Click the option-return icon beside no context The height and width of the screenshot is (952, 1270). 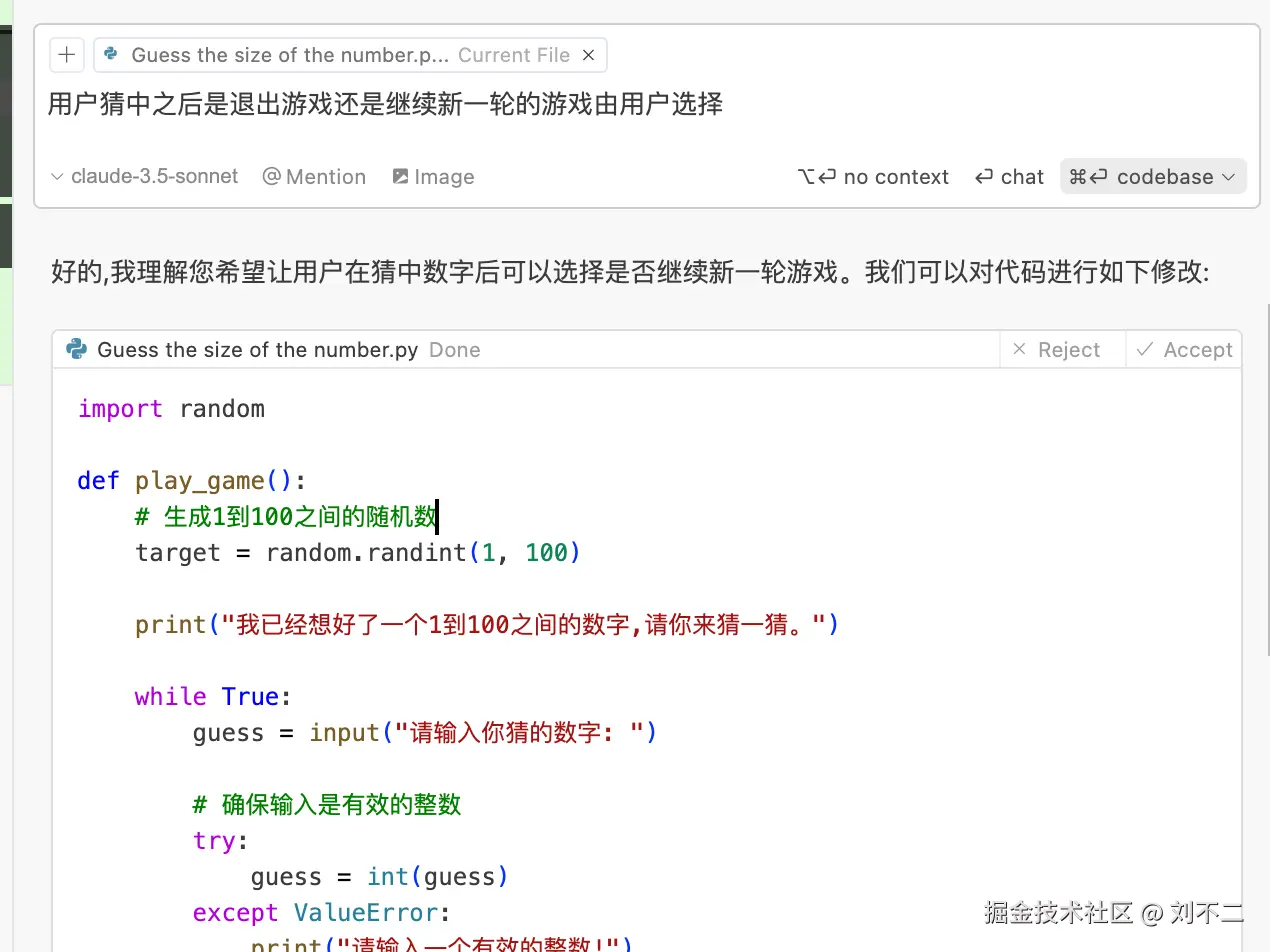point(816,176)
